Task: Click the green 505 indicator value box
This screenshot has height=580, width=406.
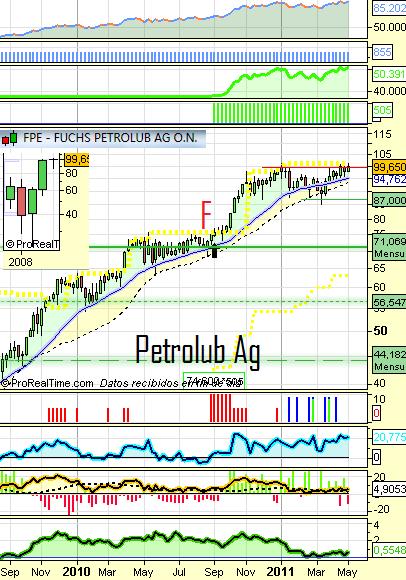Action: 382,110
